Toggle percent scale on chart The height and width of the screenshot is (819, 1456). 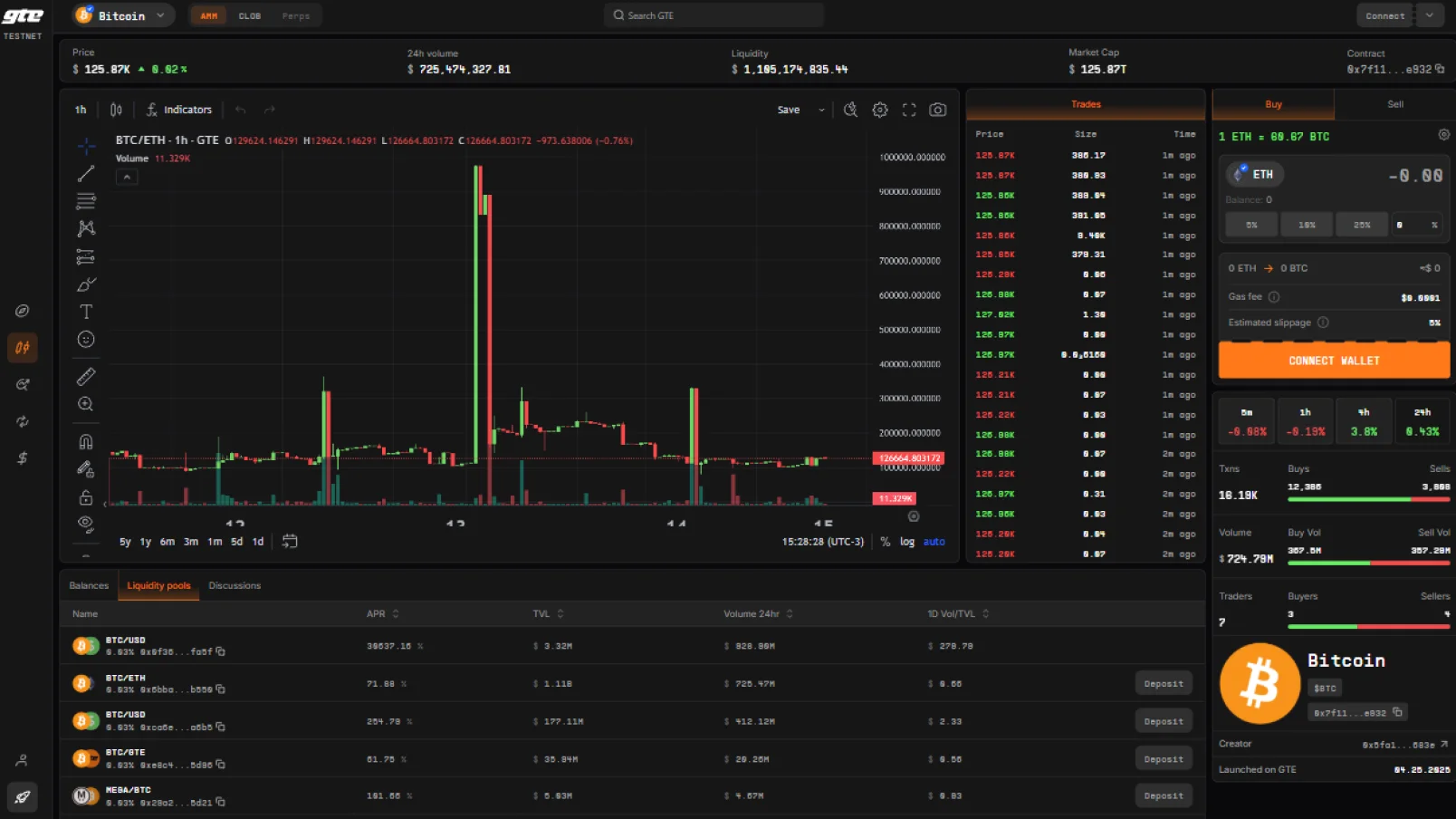(885, 542)
